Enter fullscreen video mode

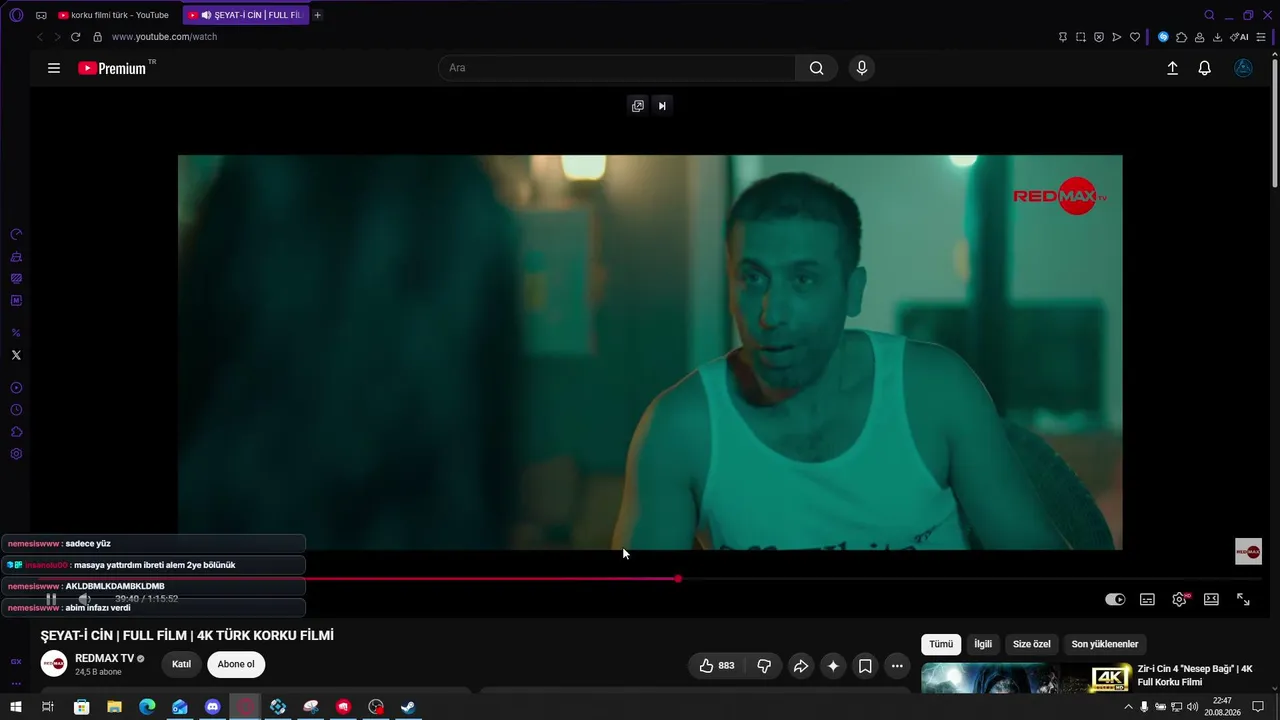(x=1243, y=599)
